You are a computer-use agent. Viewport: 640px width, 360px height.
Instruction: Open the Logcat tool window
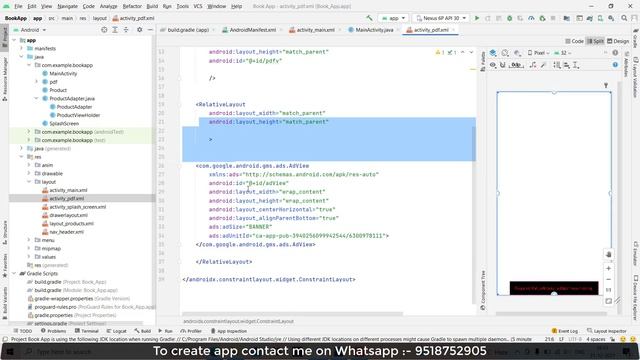[x=116, y=331]
